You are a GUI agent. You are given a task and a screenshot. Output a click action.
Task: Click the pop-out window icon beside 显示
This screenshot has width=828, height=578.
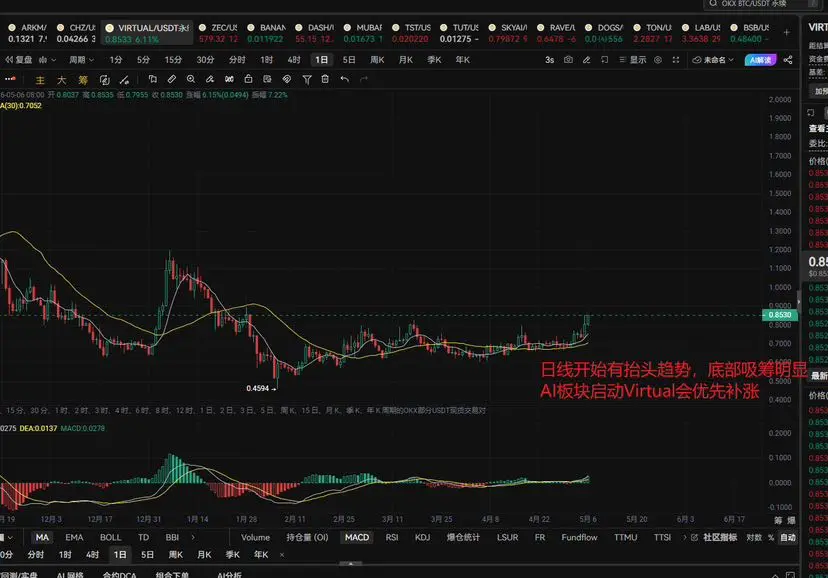click(x=605, y=60)
